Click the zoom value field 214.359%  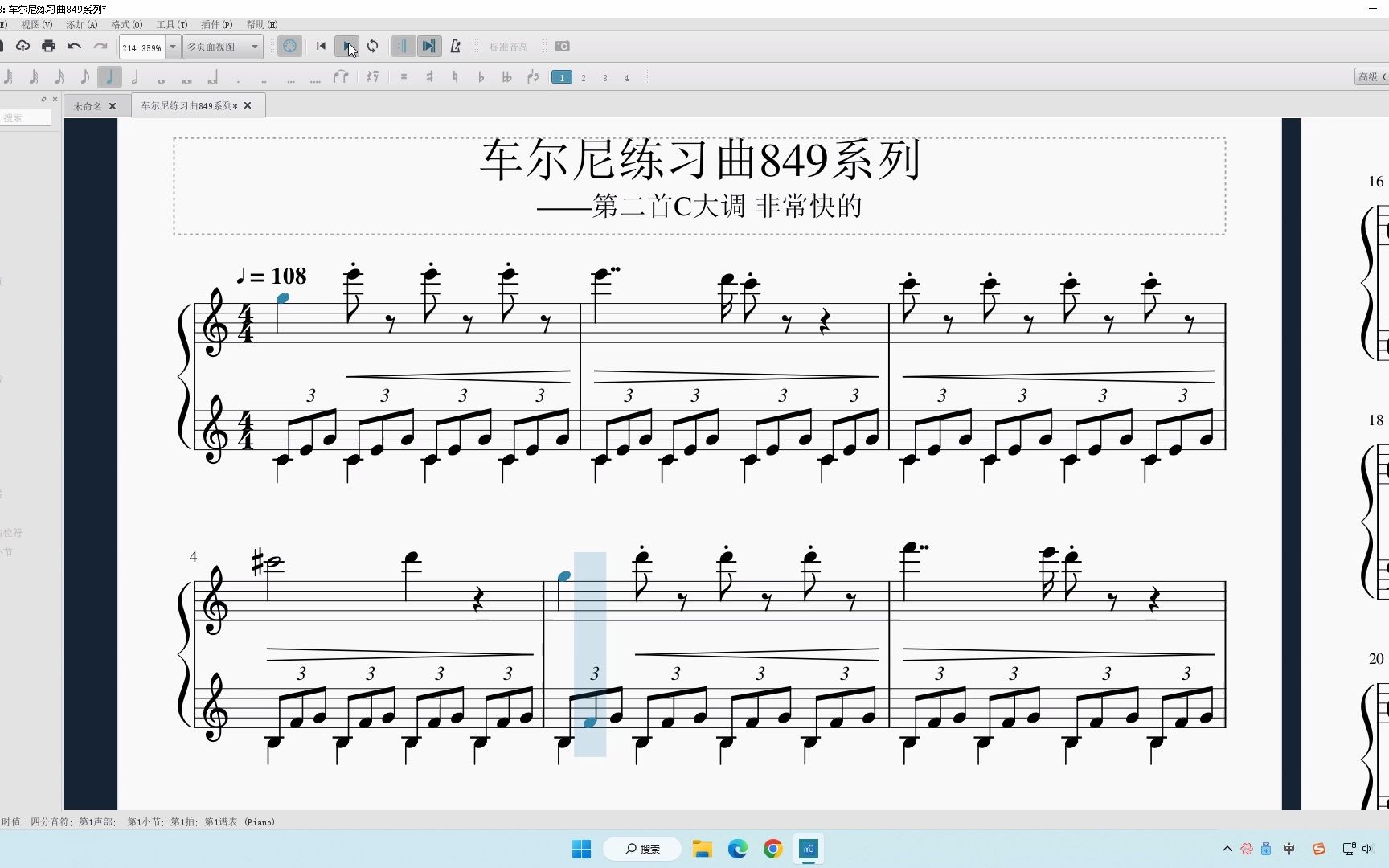(142, 47)
